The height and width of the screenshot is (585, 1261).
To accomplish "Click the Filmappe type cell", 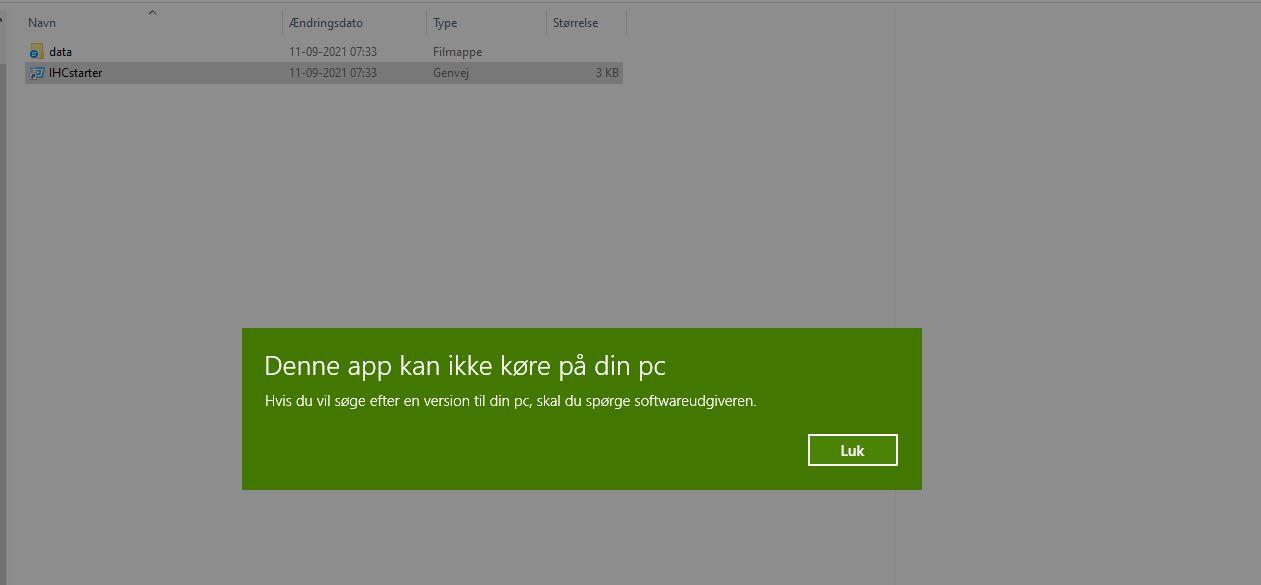I will click(x=457, y=52).
